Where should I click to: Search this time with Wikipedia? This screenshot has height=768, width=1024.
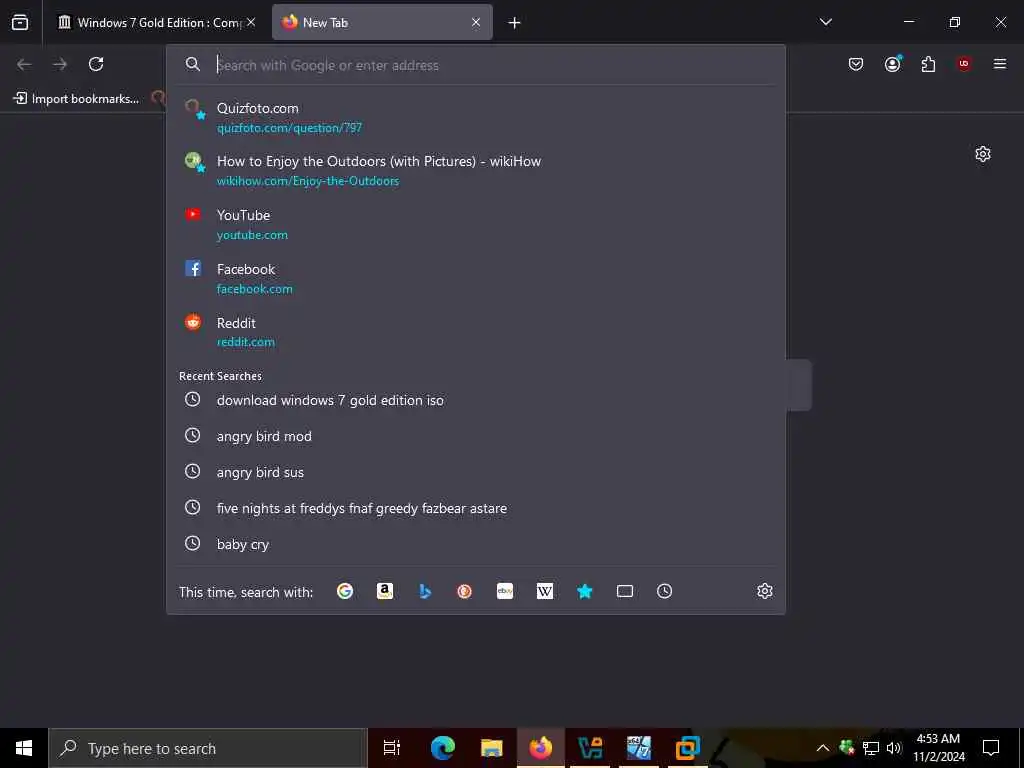pos(545,591)
